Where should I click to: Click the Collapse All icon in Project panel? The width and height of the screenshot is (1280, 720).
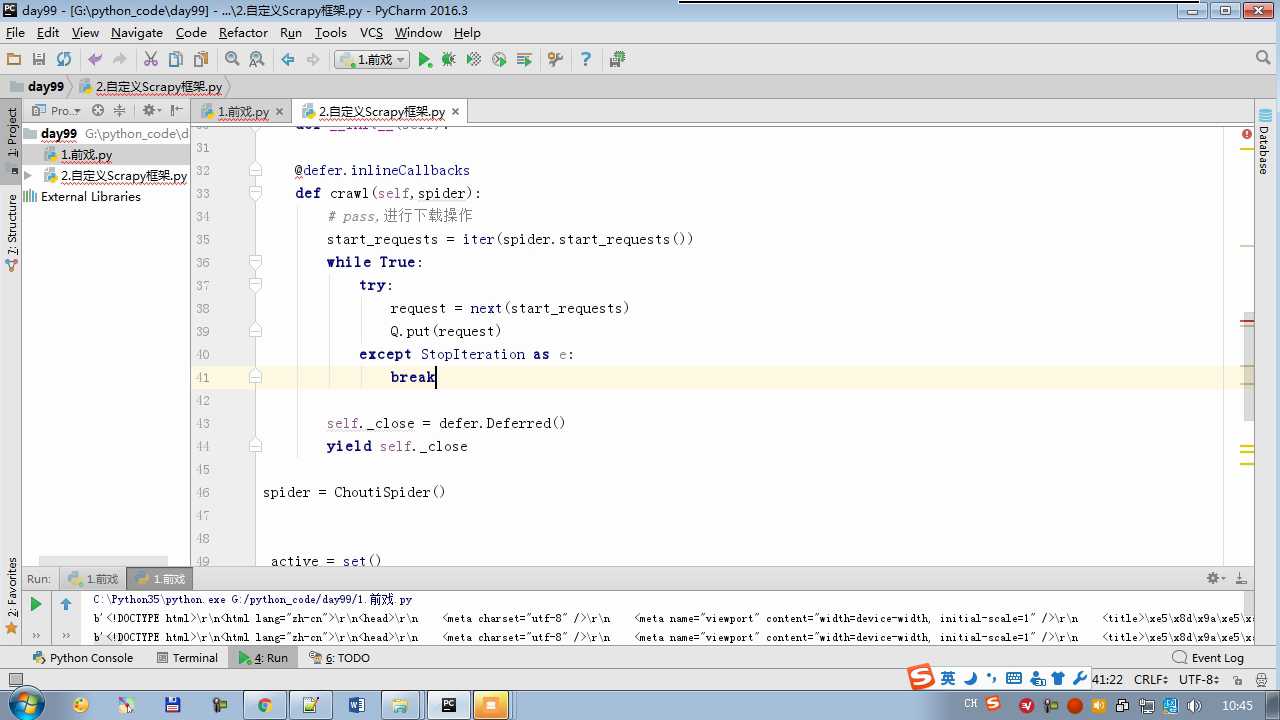(x=119, y=110)
